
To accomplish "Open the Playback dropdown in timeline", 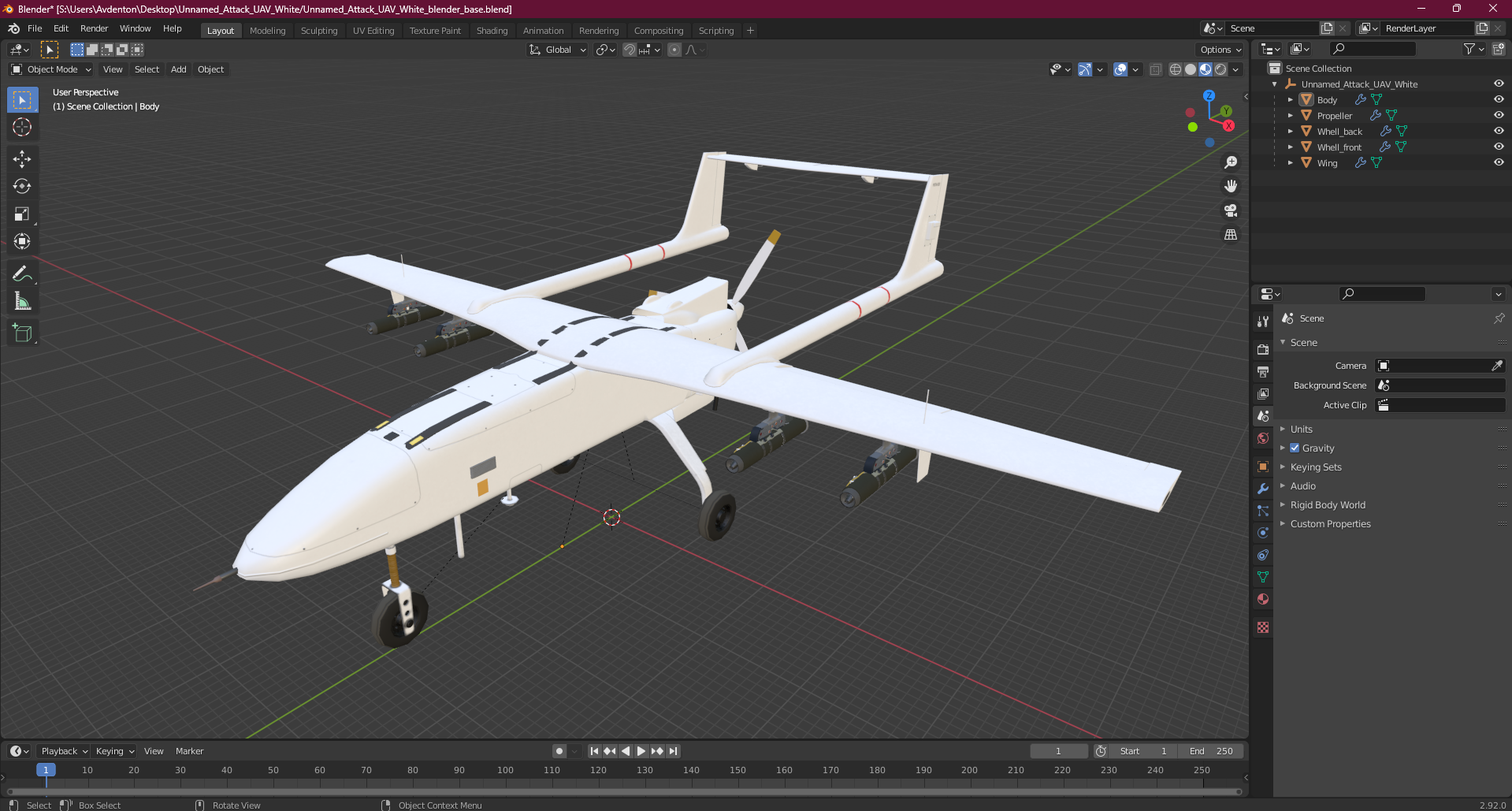I will 64,751.
